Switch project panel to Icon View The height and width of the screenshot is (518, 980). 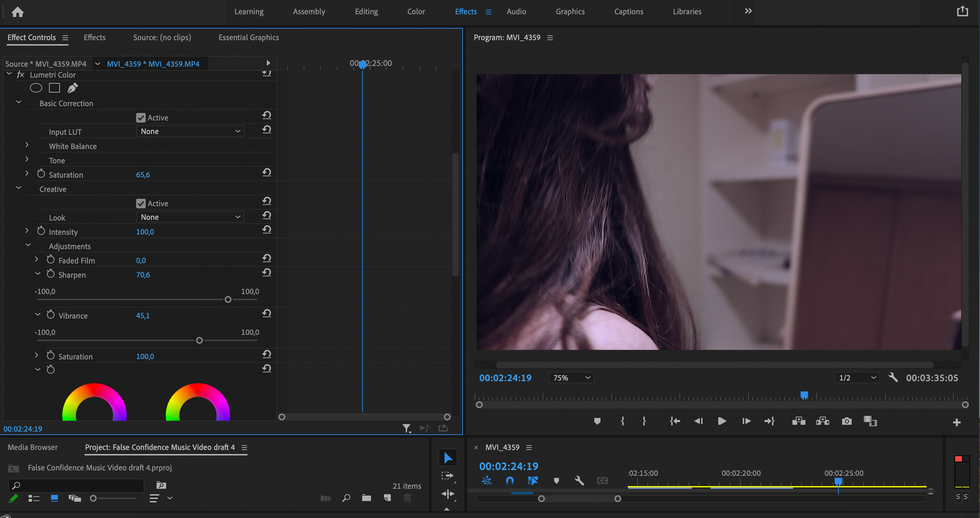pos(54,499)
